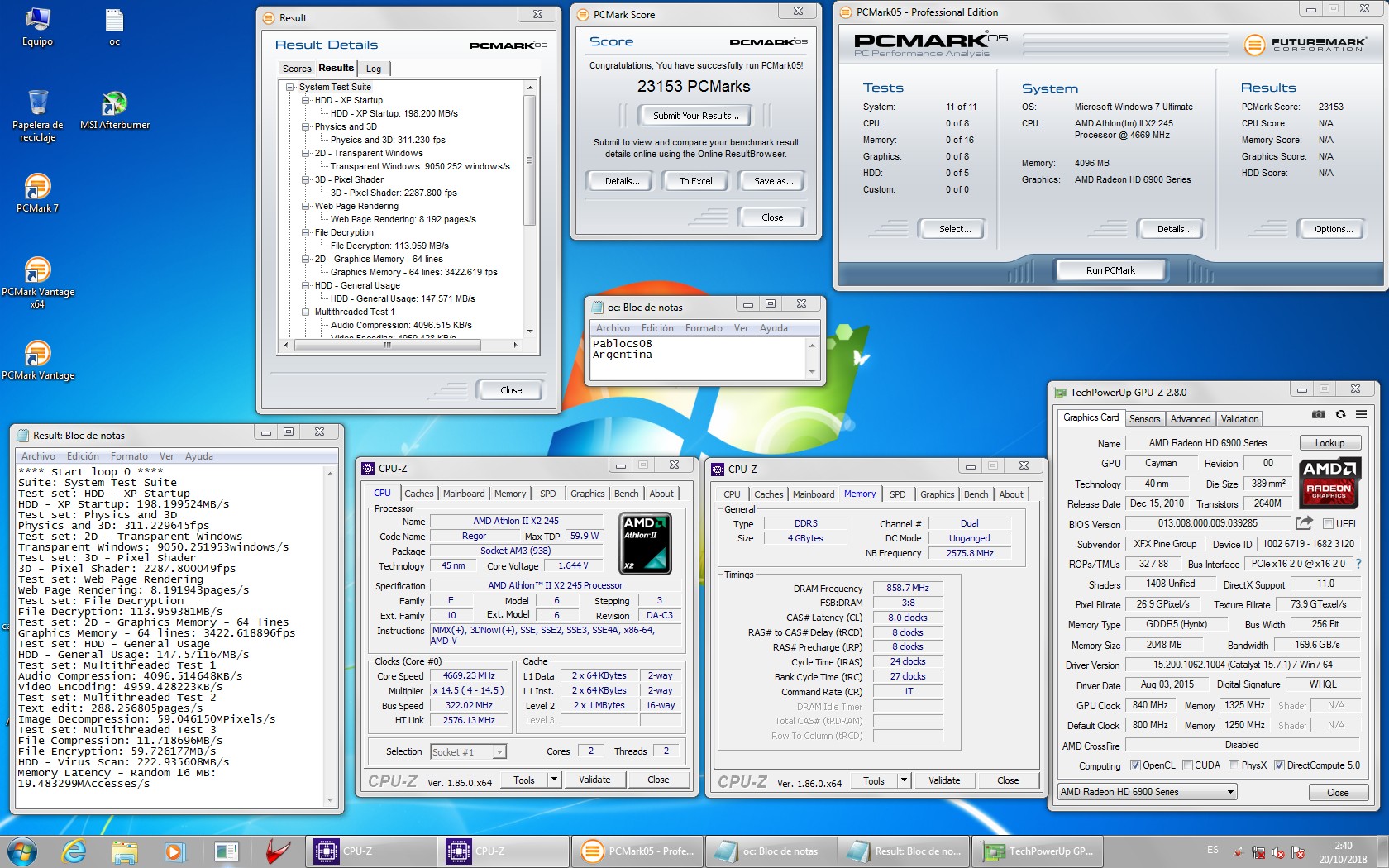1389x868 pixels.
Task: Switch to first CPU-Z taskbar button
Action: tap(370, 851)
